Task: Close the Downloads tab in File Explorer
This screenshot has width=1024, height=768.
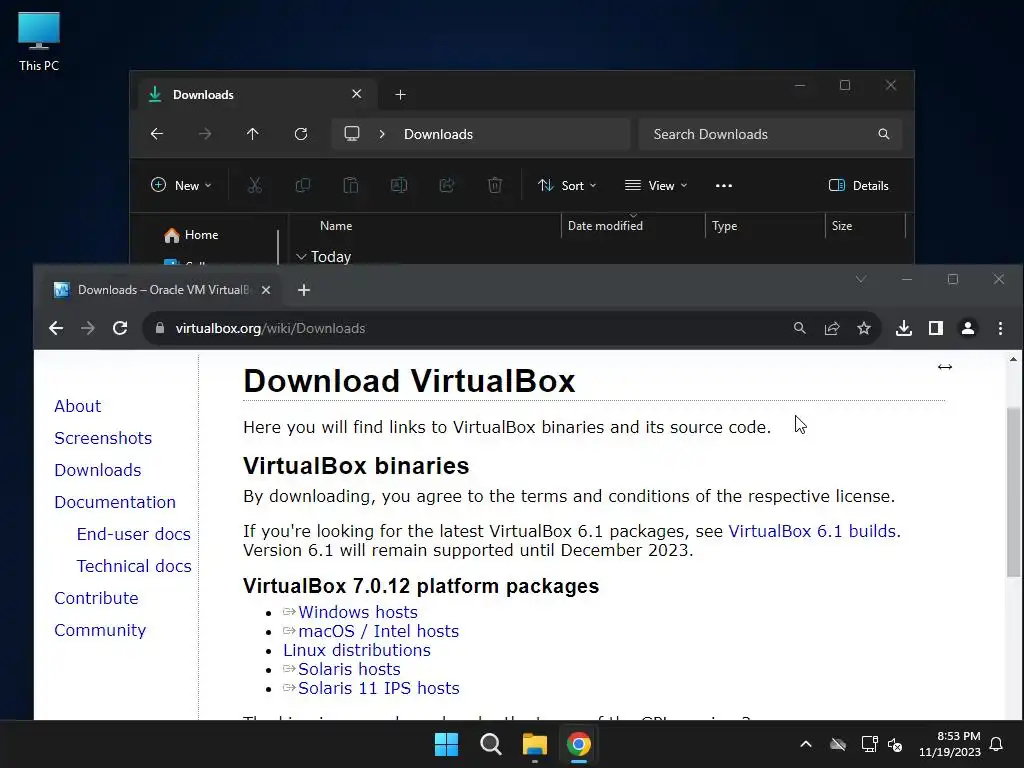Action: (x=357, y=94)
